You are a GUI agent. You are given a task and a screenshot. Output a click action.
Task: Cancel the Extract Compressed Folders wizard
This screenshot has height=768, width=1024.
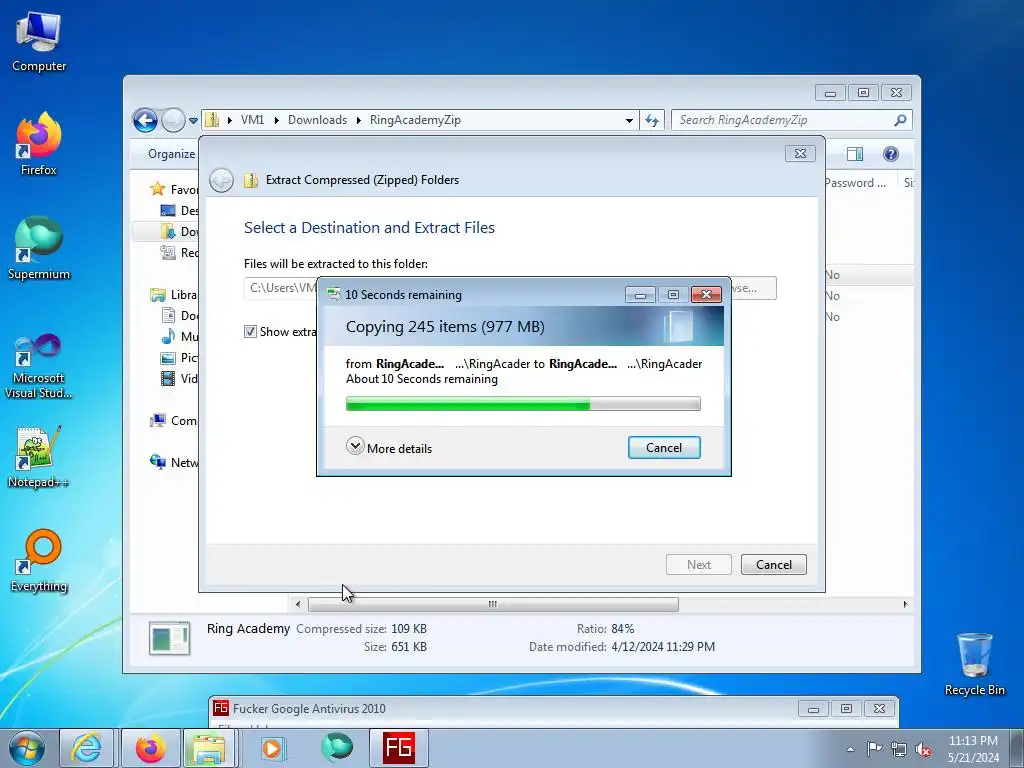[774, 565]
